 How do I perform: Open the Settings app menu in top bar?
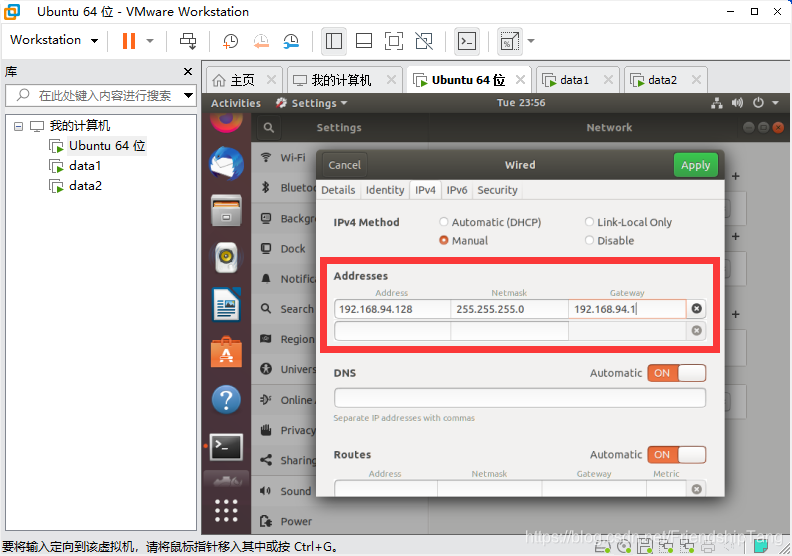point(312,103)
